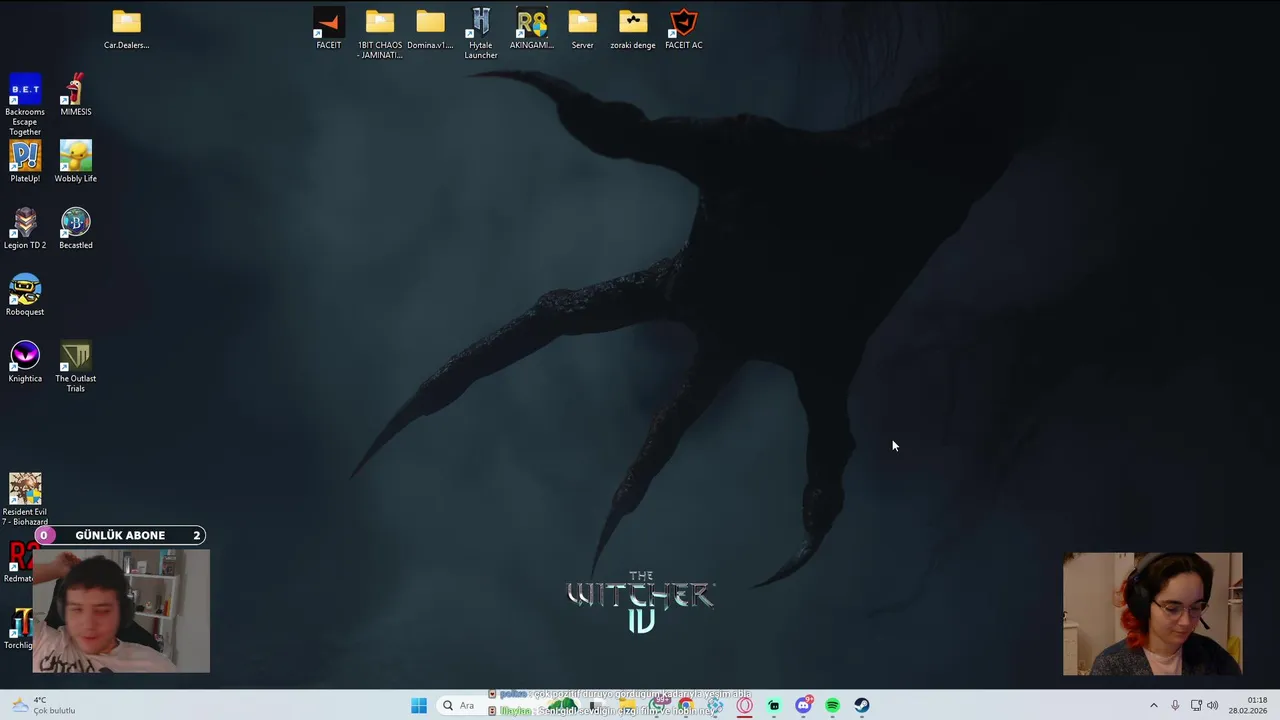This screenshot has width=1280, height=720.
Task: Open the 1BIT CHAOS folder
Action: (x=379, y=34)
